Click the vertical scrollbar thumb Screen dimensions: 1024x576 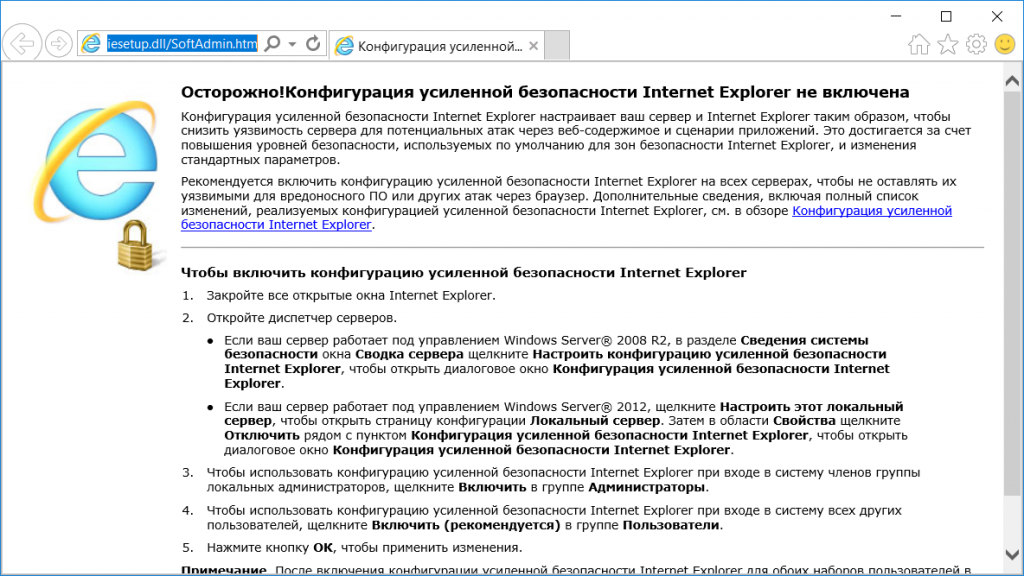(1012, 294)
